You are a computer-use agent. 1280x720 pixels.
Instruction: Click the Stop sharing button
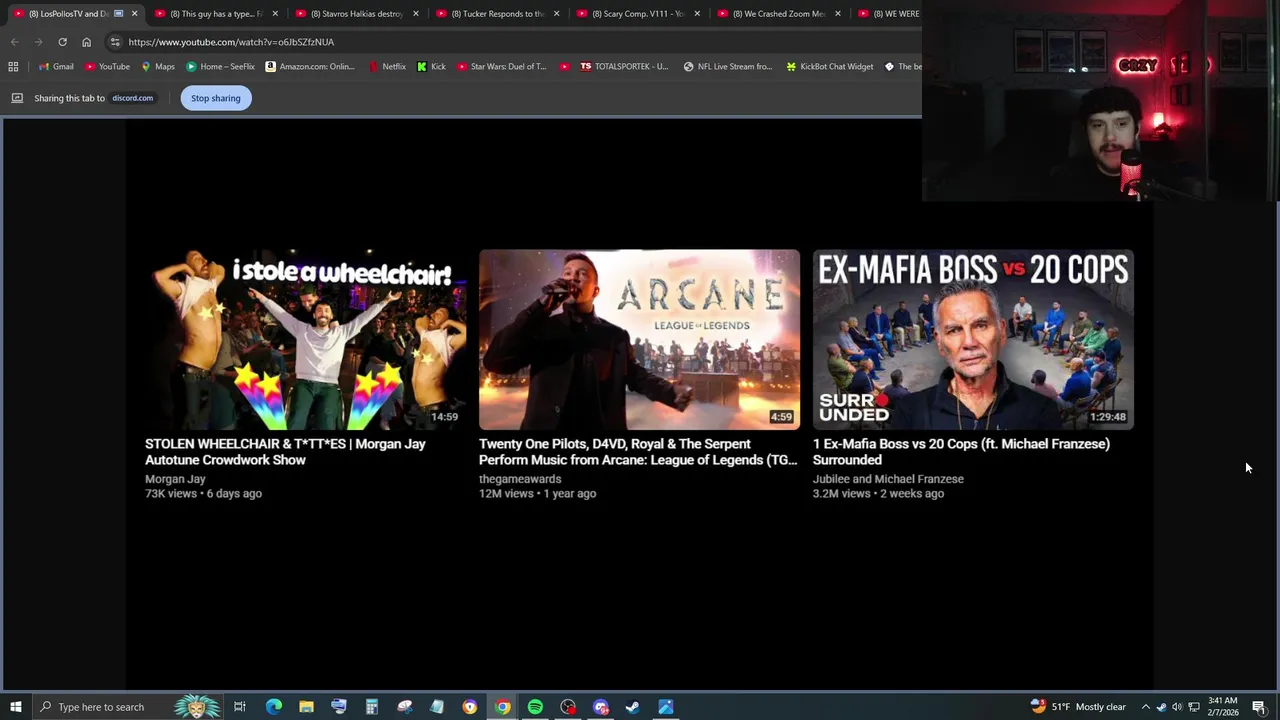tap(216, 98)
